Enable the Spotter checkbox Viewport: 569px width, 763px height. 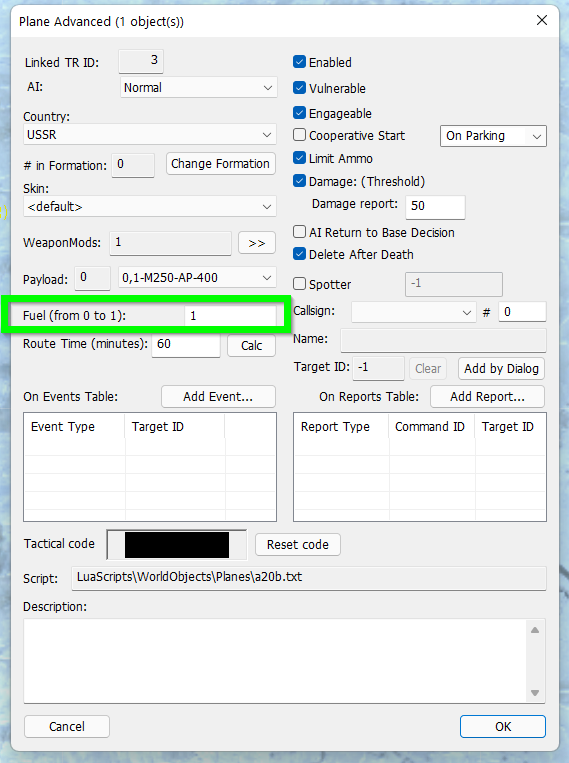pos(299,284)
